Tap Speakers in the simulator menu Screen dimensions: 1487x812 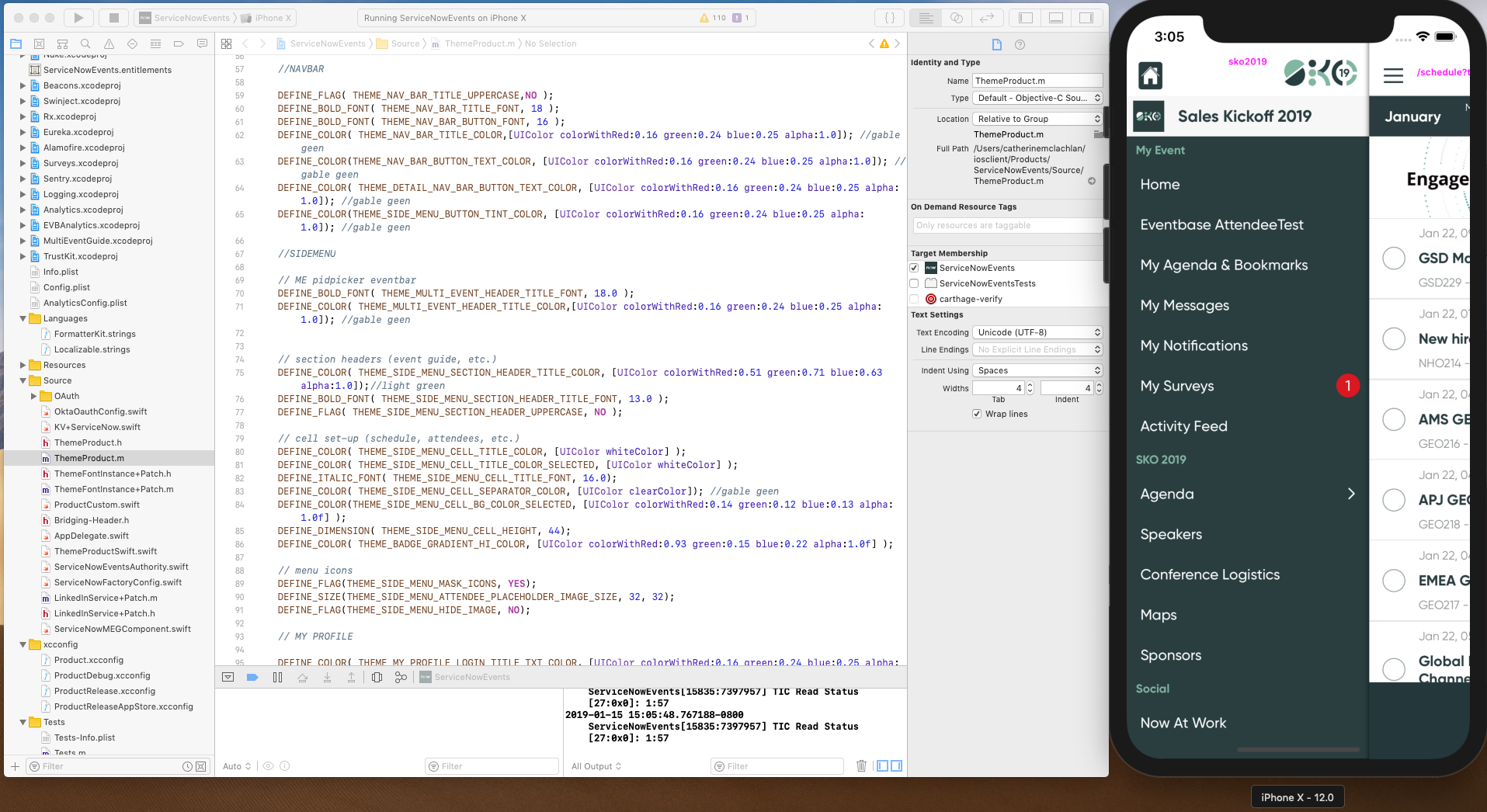(1171, 534)
